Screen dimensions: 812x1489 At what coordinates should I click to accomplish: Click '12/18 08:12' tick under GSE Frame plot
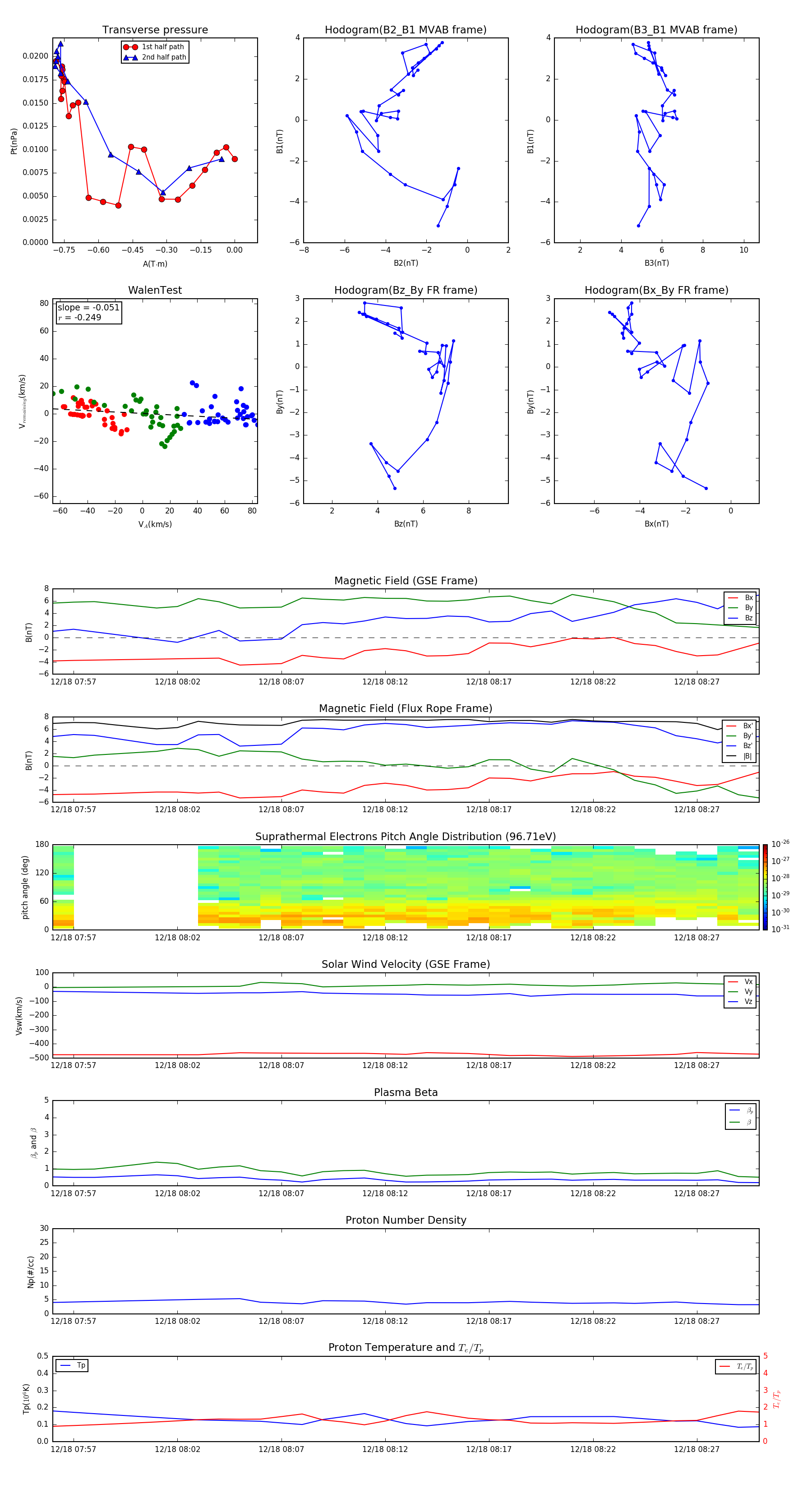click(385, 682)
